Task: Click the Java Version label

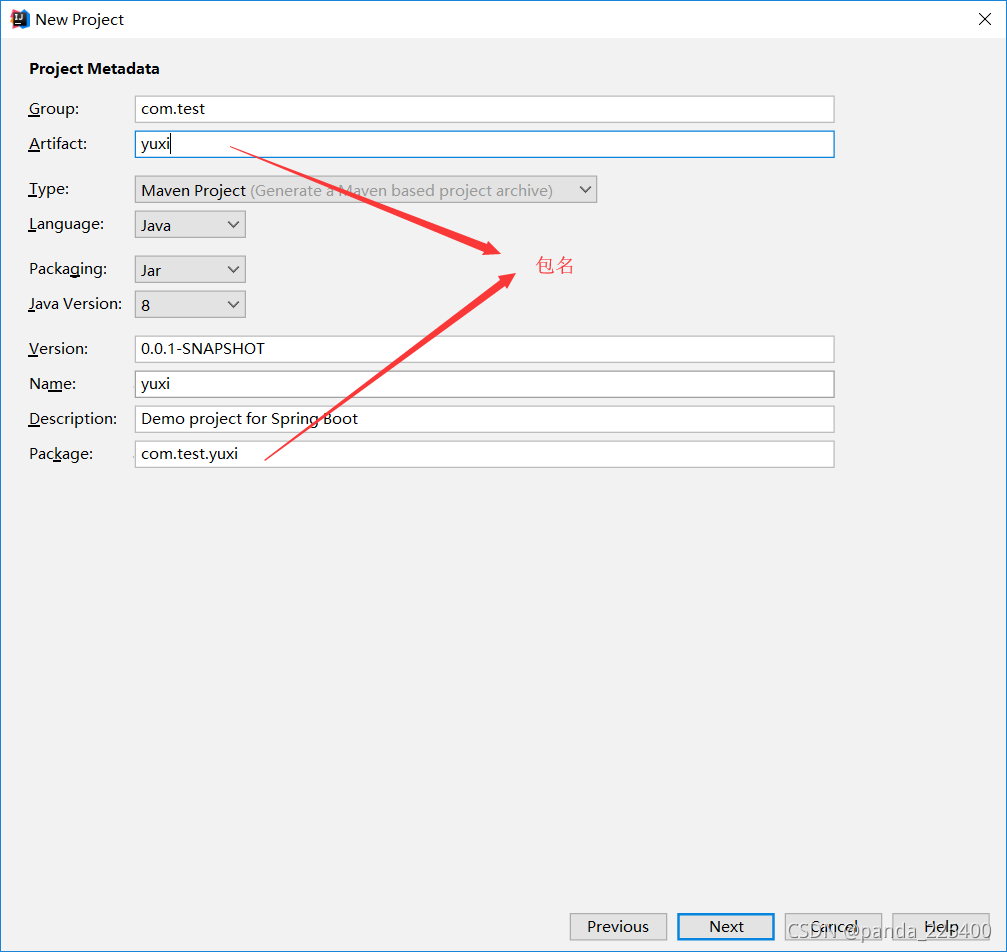Action: [75, 304]
